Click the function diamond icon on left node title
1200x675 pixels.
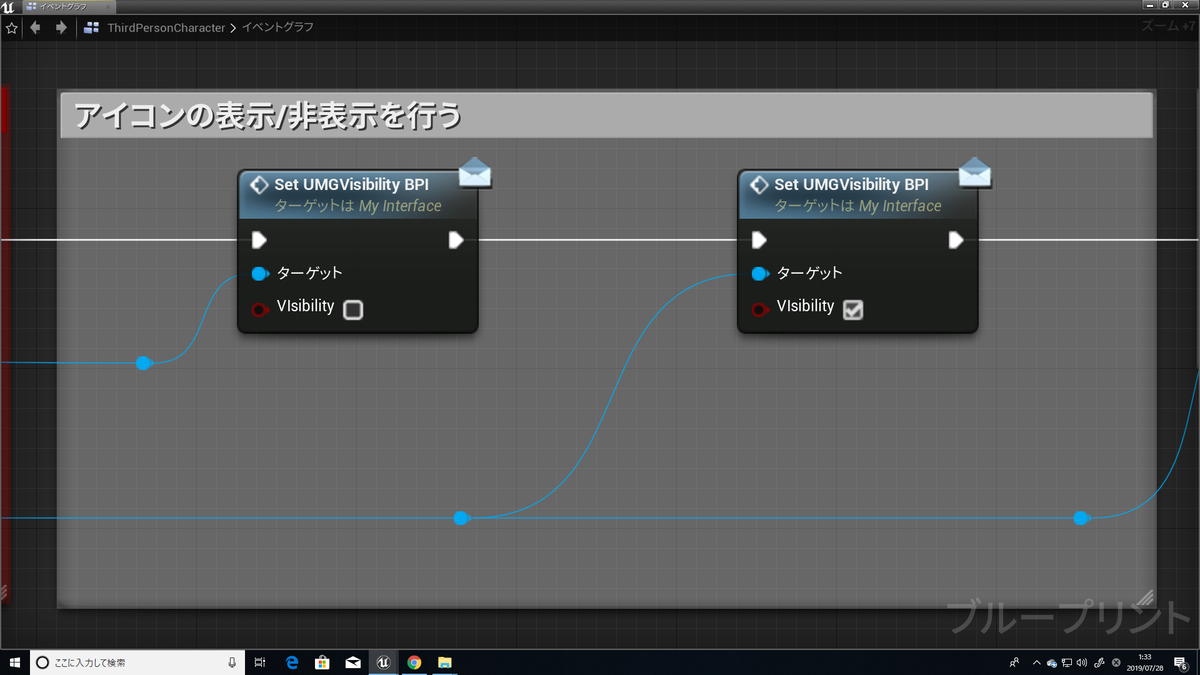click(259, 185)
